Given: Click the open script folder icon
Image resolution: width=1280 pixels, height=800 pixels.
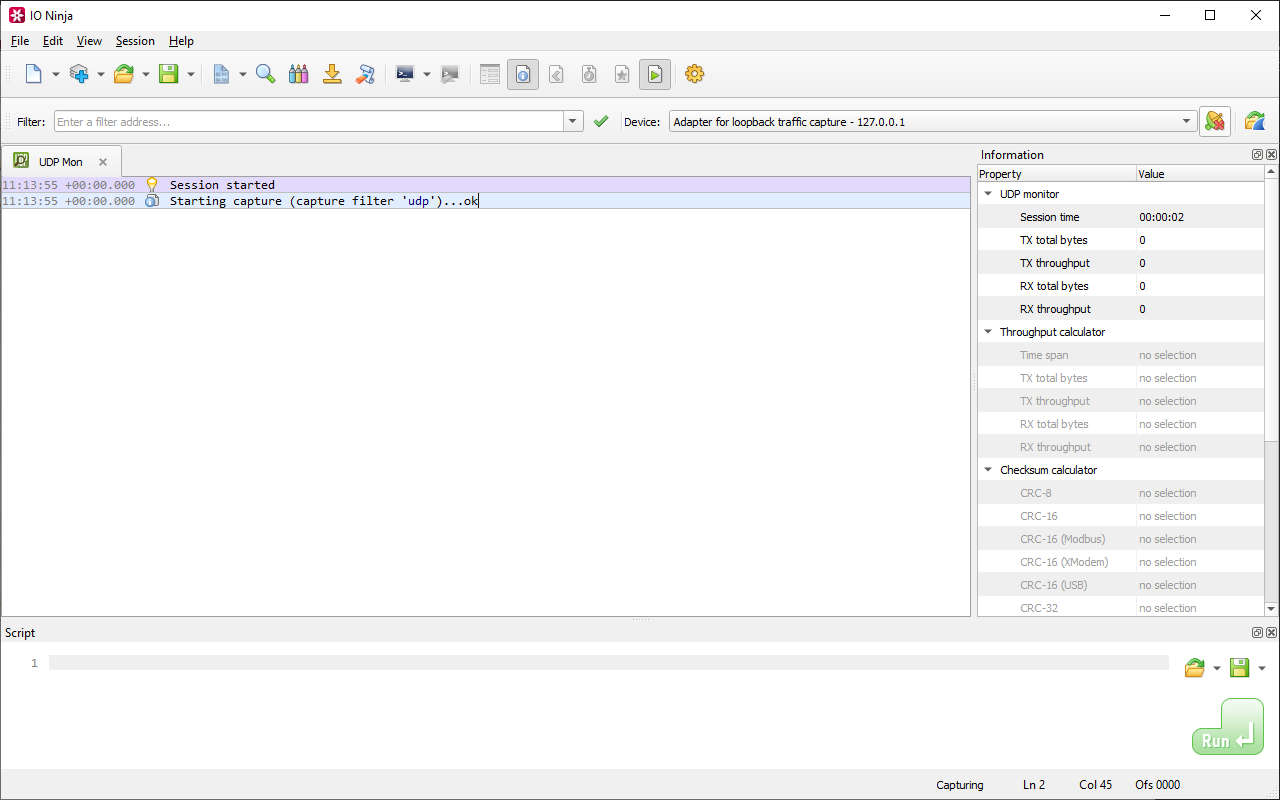Looking at the screenshot, I should tap(1194, 668).
